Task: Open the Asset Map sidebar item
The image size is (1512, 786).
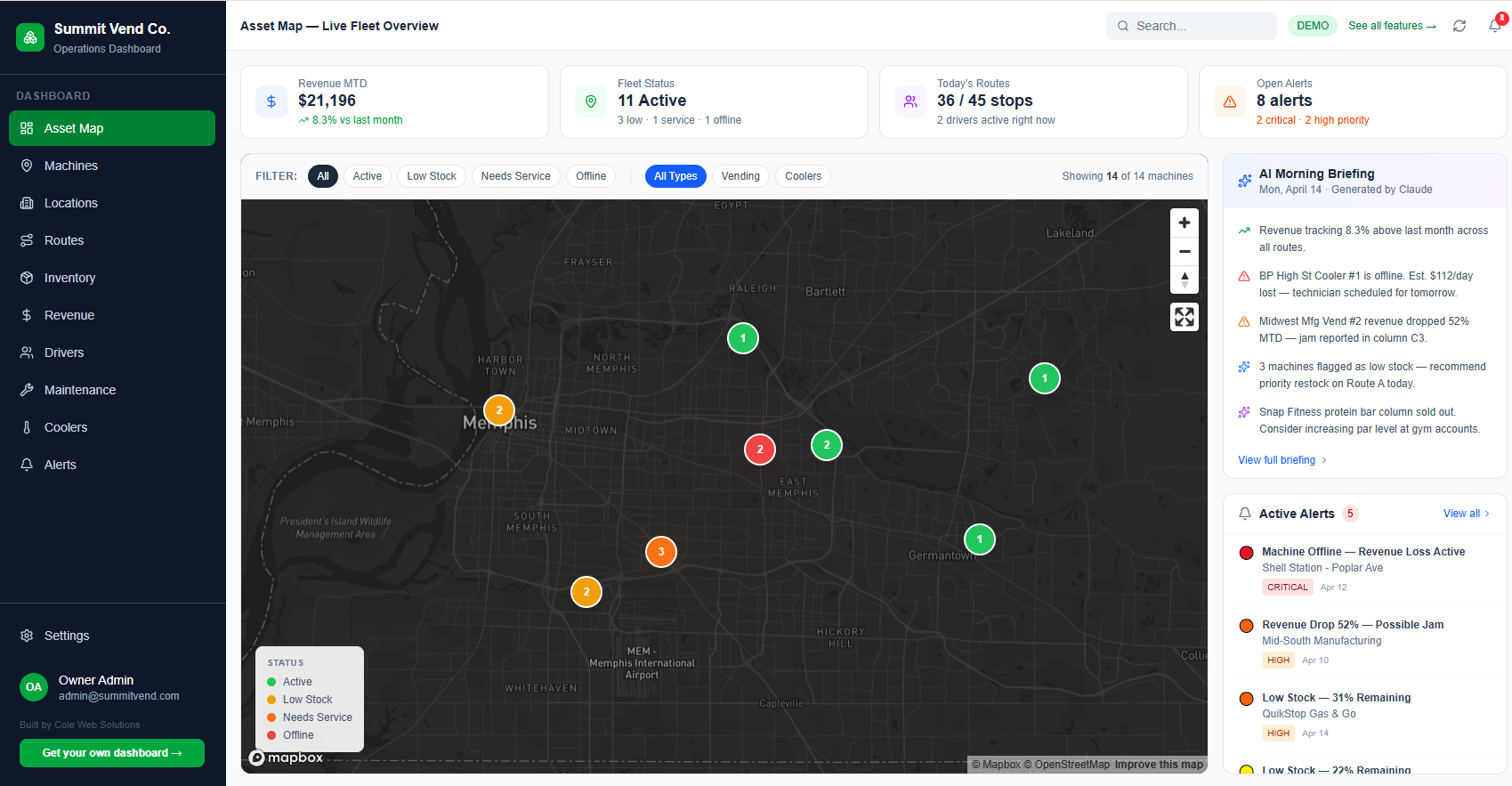Action: coord(112,128)
